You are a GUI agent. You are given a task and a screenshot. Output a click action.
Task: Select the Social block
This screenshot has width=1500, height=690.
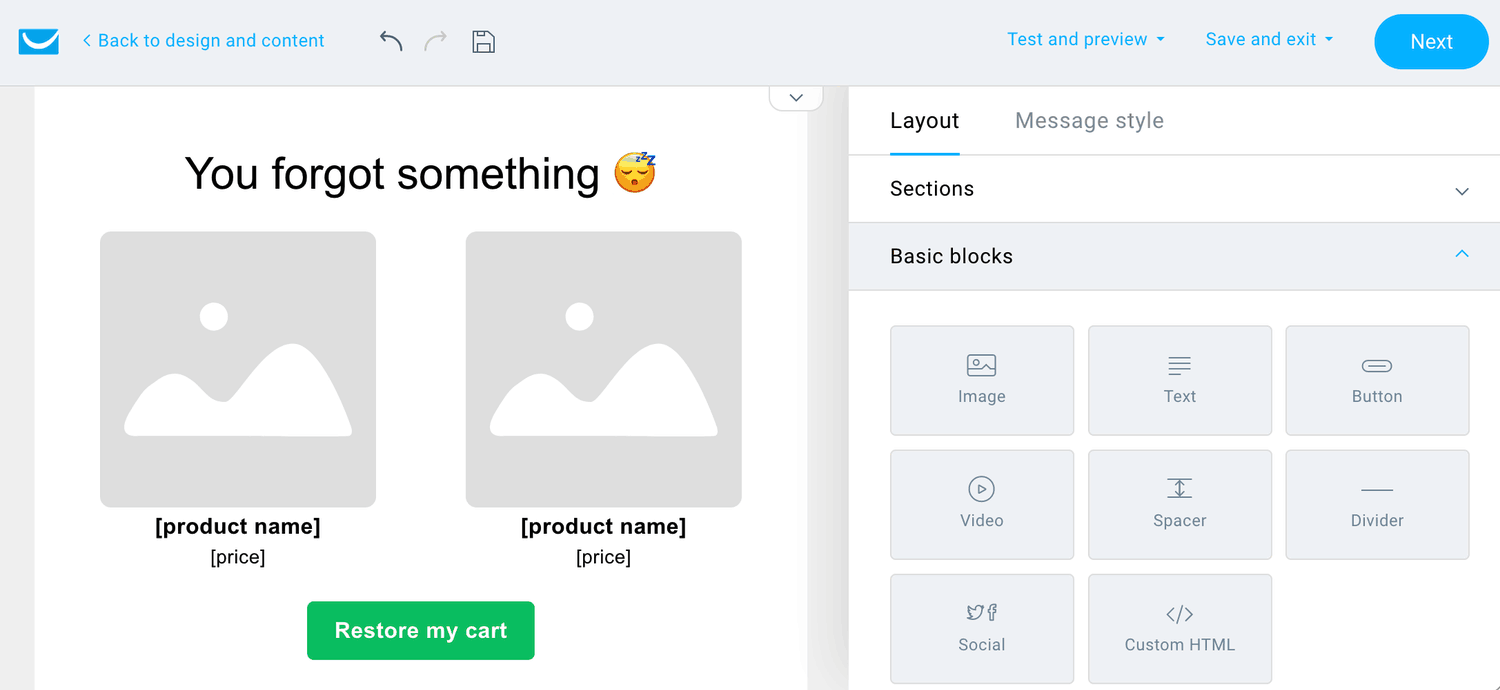(982, 628)
